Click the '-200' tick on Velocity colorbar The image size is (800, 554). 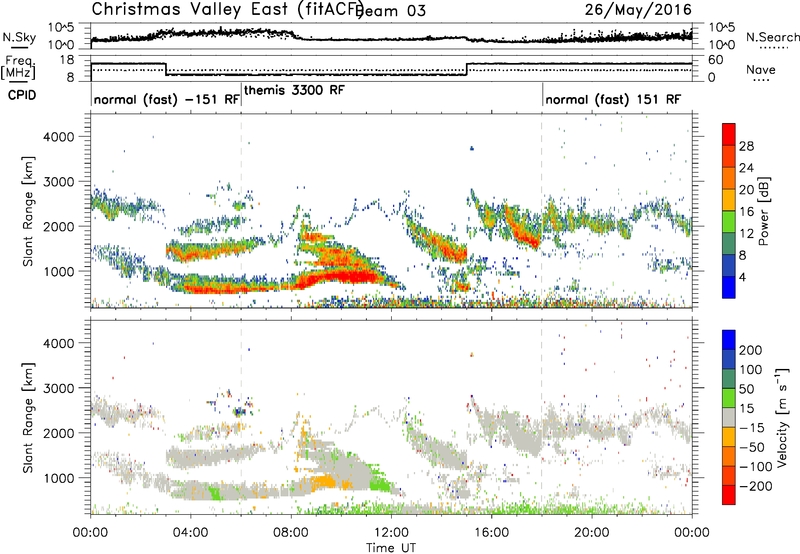pos(755,486)
